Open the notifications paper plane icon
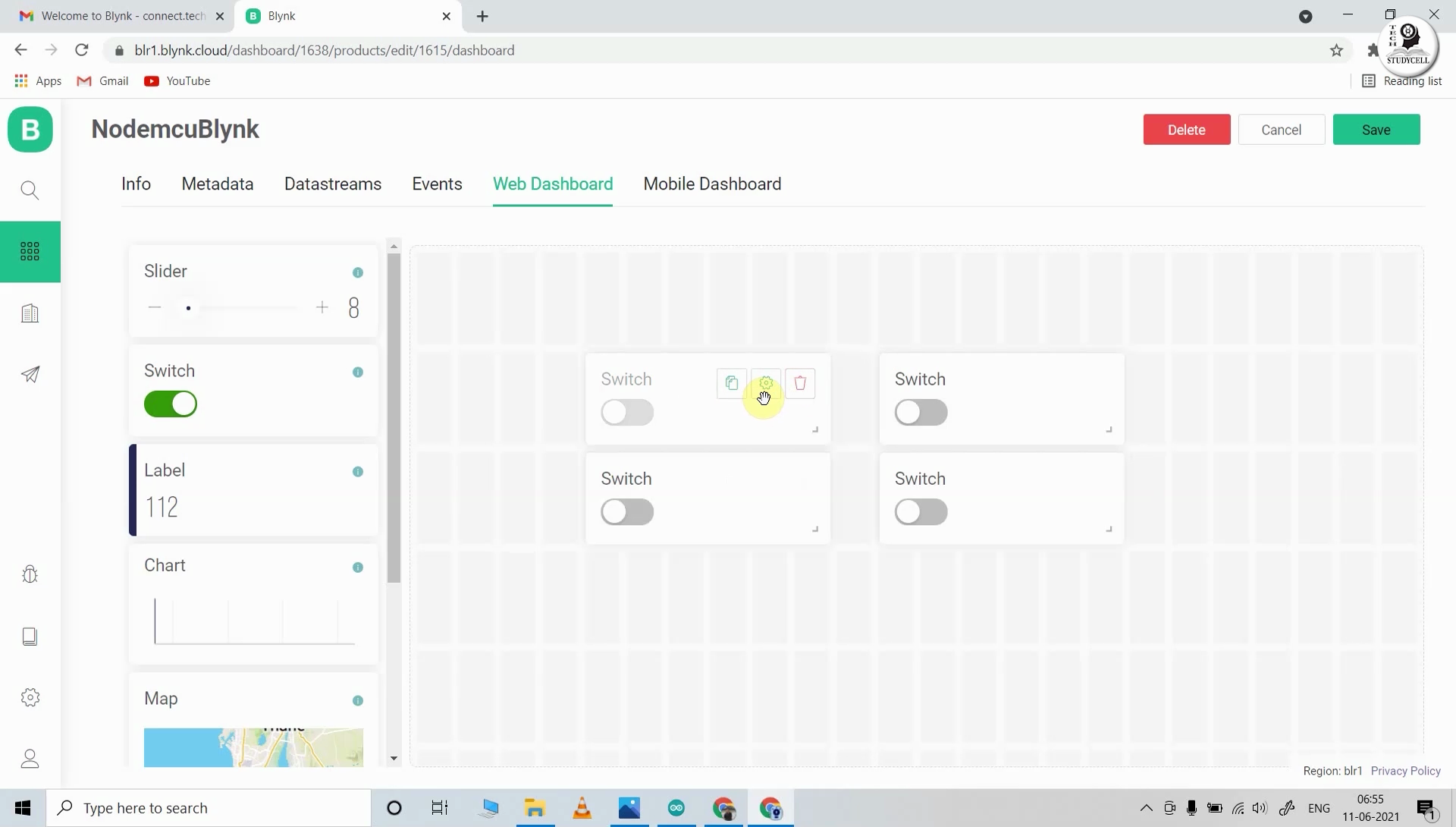This screenshot has height=827, width=1456. tap(30, 376)
